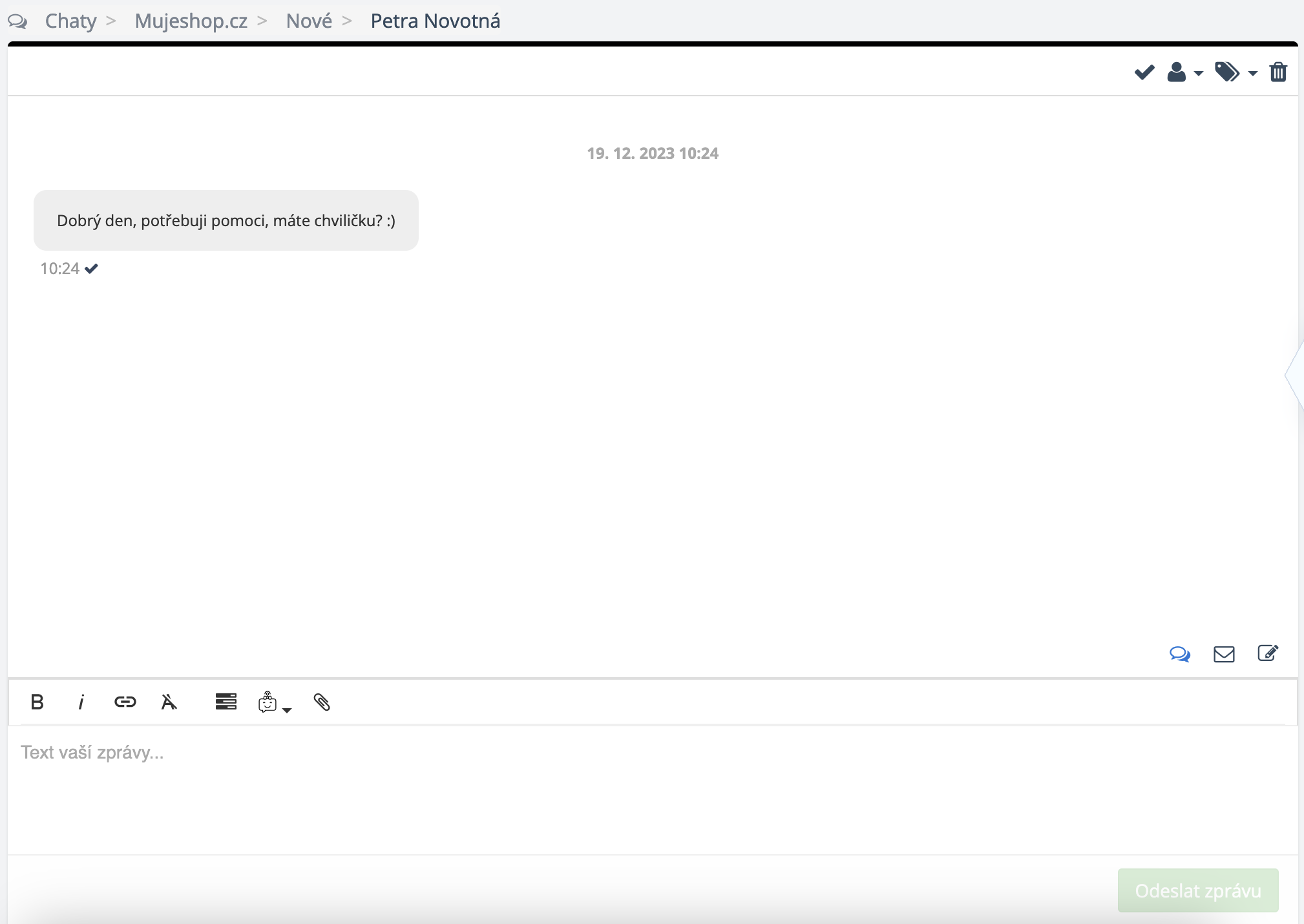Expand the collapsed right side panel

1295,375
